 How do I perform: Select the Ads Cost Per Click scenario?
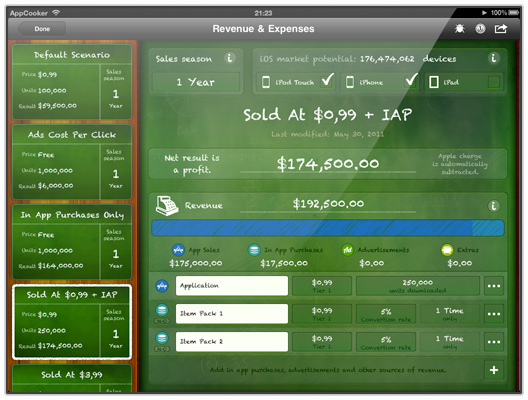(x=72, y=162)
